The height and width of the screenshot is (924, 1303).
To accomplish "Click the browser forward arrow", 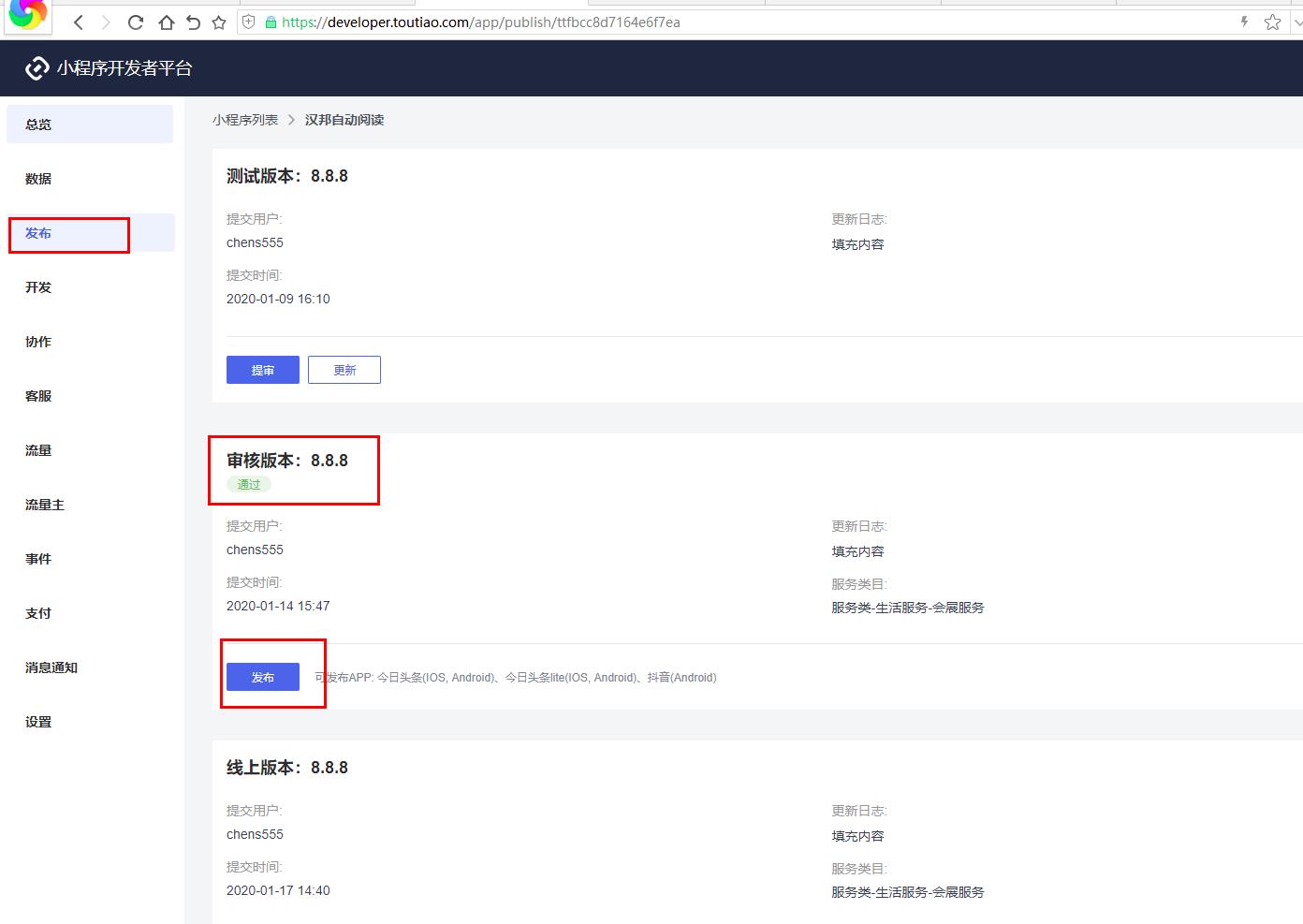I will click(105, 22).
